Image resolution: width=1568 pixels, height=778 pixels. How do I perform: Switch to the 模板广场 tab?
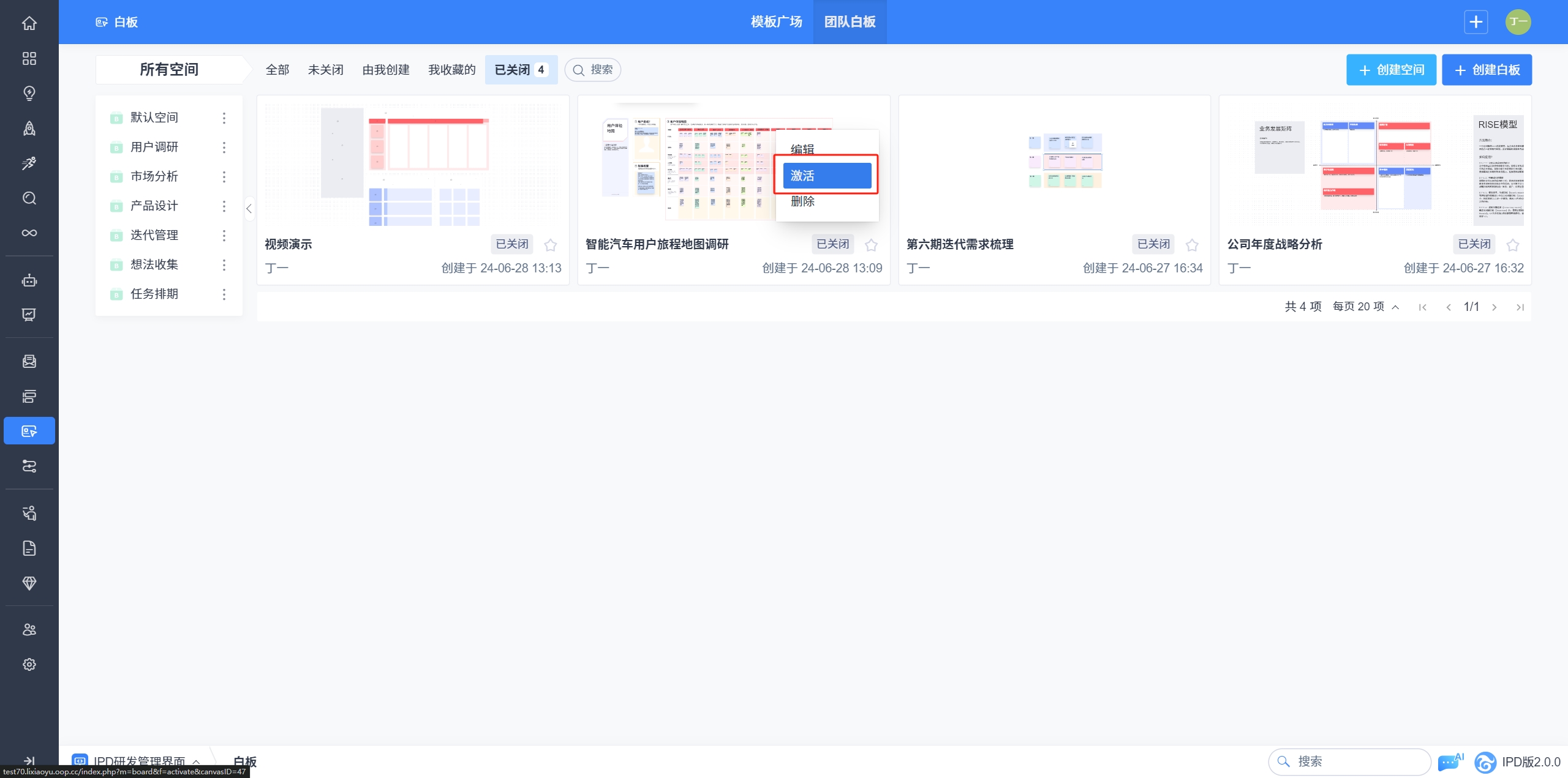(776, 22)
